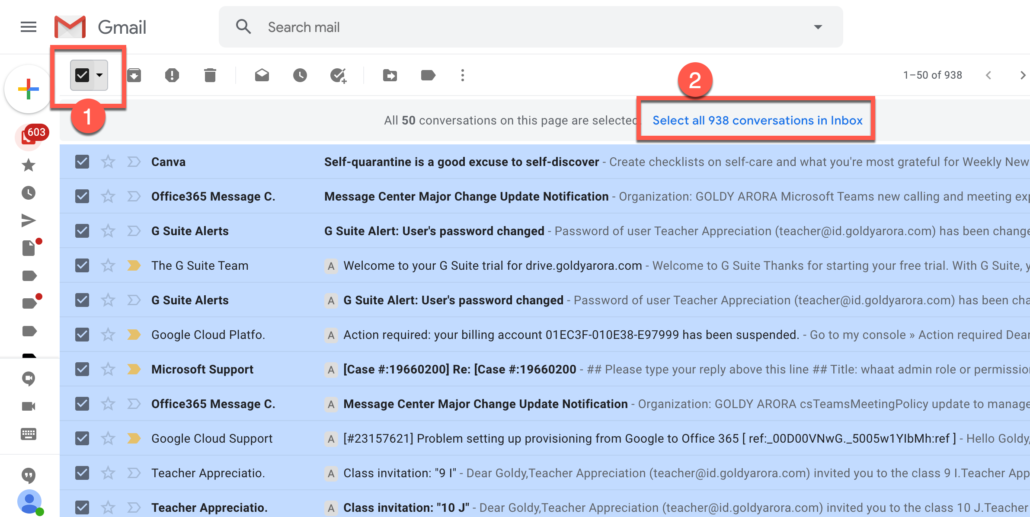Image resolution: width=1030 pixels, height=517 pixels.
Task: Open Starred folder in sidebar
Action: pos(28,165)
